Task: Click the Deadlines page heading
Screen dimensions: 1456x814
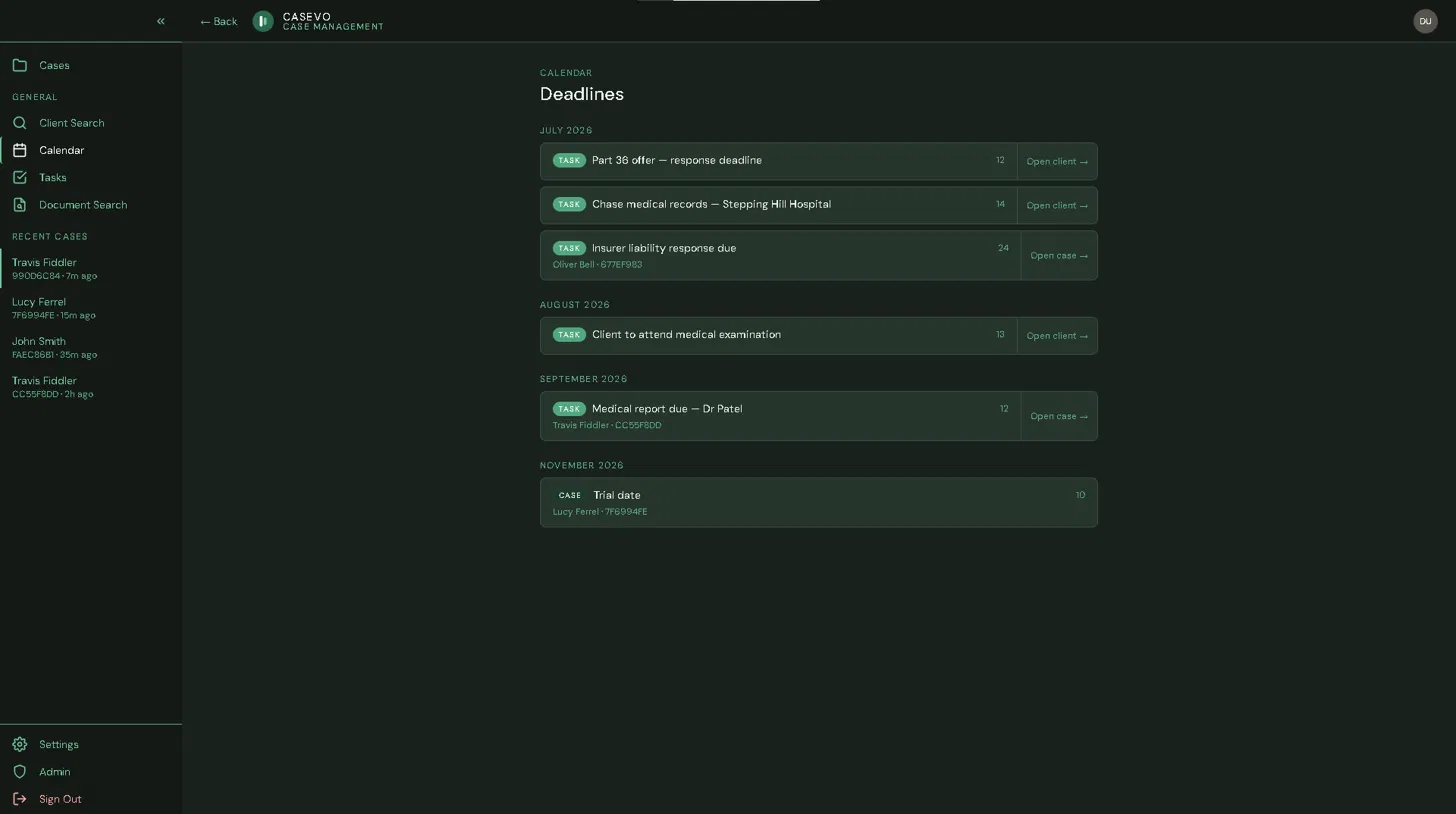Action: coord(582,94)
